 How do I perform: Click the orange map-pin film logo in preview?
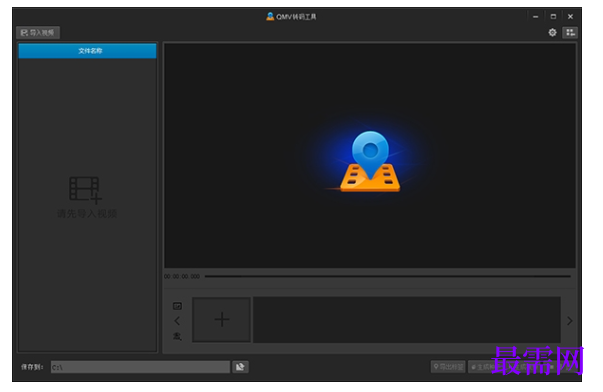click(370, 162)
